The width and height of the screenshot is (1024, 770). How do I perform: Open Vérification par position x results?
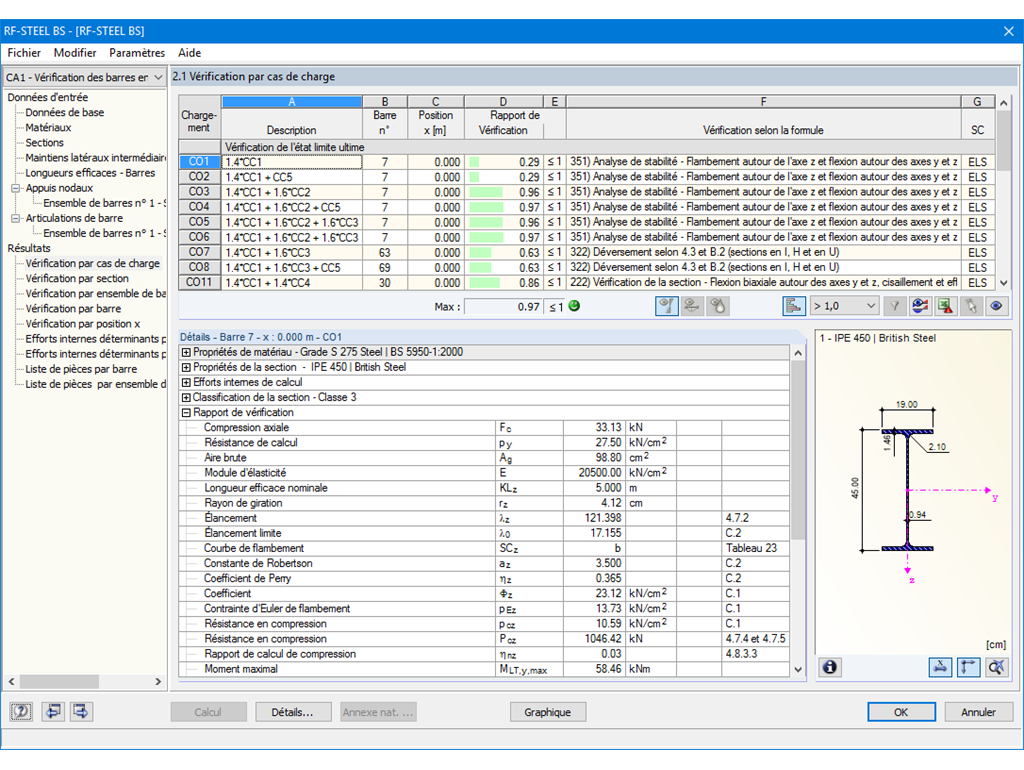point(83,323)
